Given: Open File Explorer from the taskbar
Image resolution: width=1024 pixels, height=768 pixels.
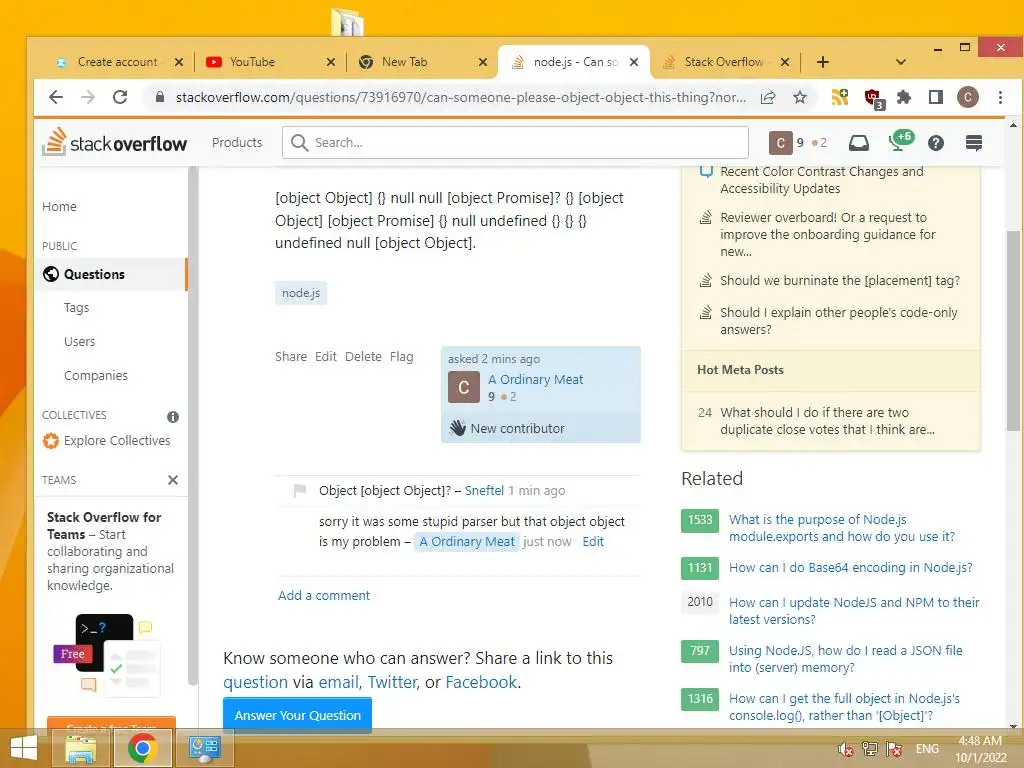Looking at the screenshot, I should pyautogui.click(x=81, y=748).
